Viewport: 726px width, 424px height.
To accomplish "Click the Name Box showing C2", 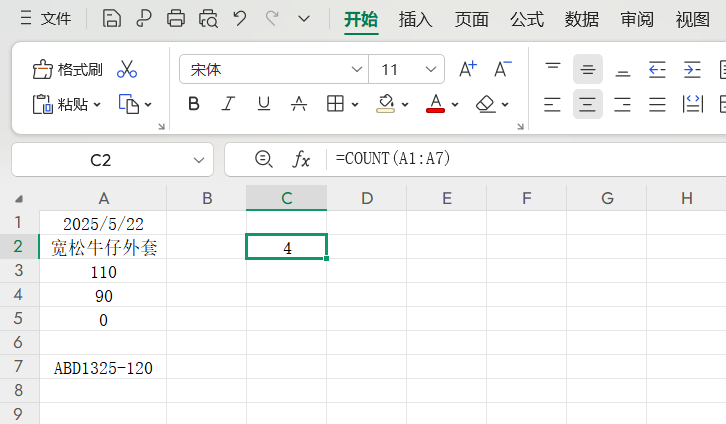I will tap(100, 159).
